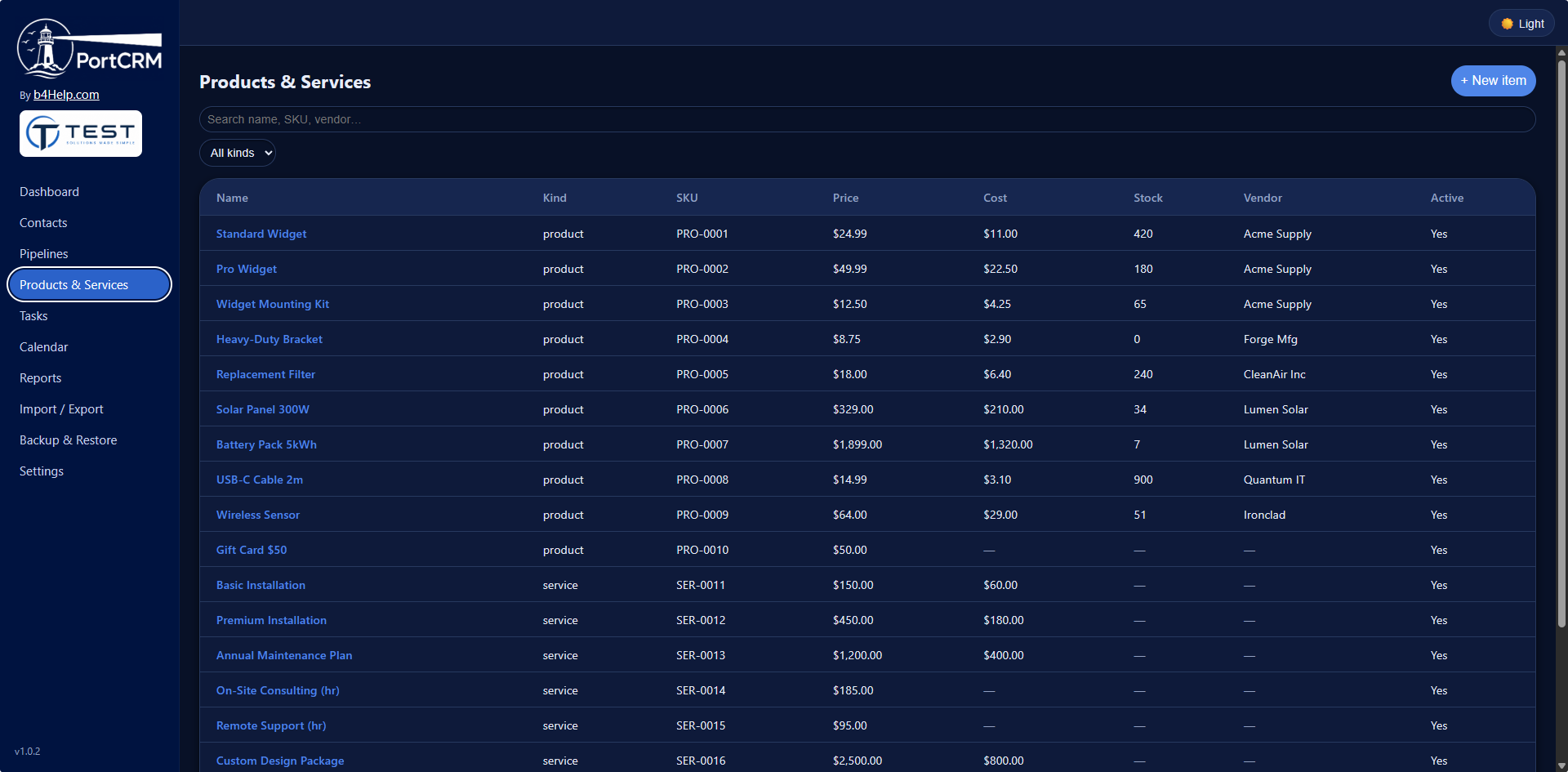Click the sun icon in Light button
The image size is (1568, 772).
tap(1507, 24)
